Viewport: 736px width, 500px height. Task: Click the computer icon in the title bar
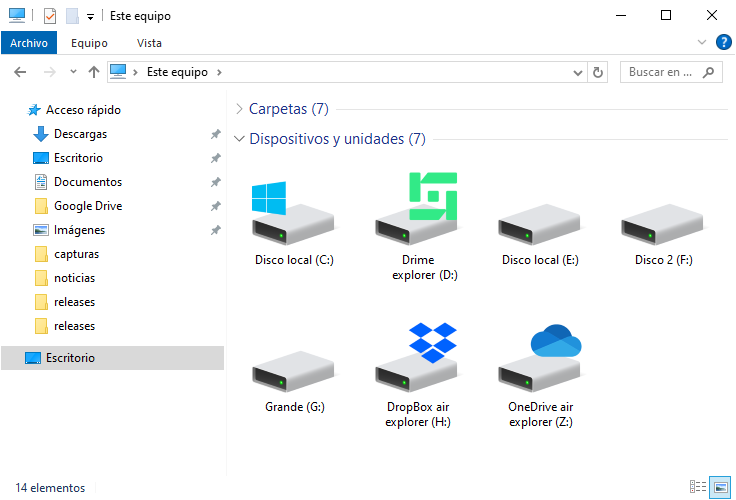[x=17, y=15]
